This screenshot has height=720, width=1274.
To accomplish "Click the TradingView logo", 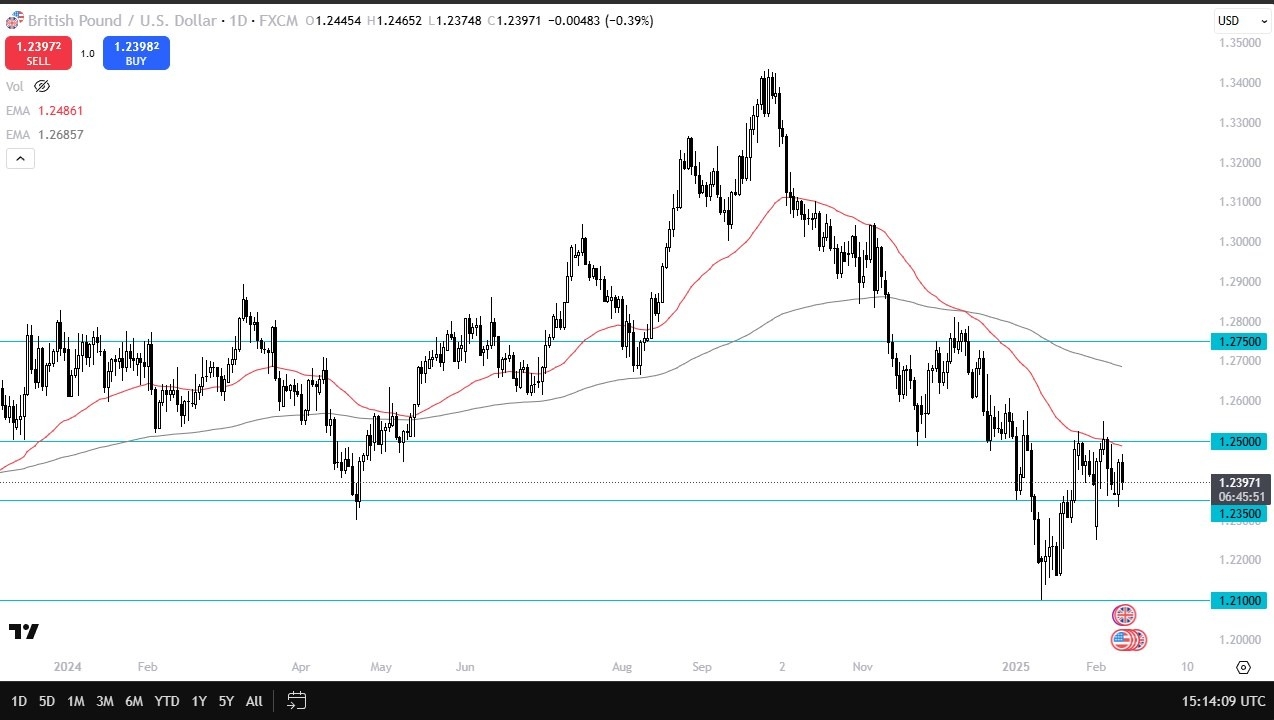I will [24, 631].
